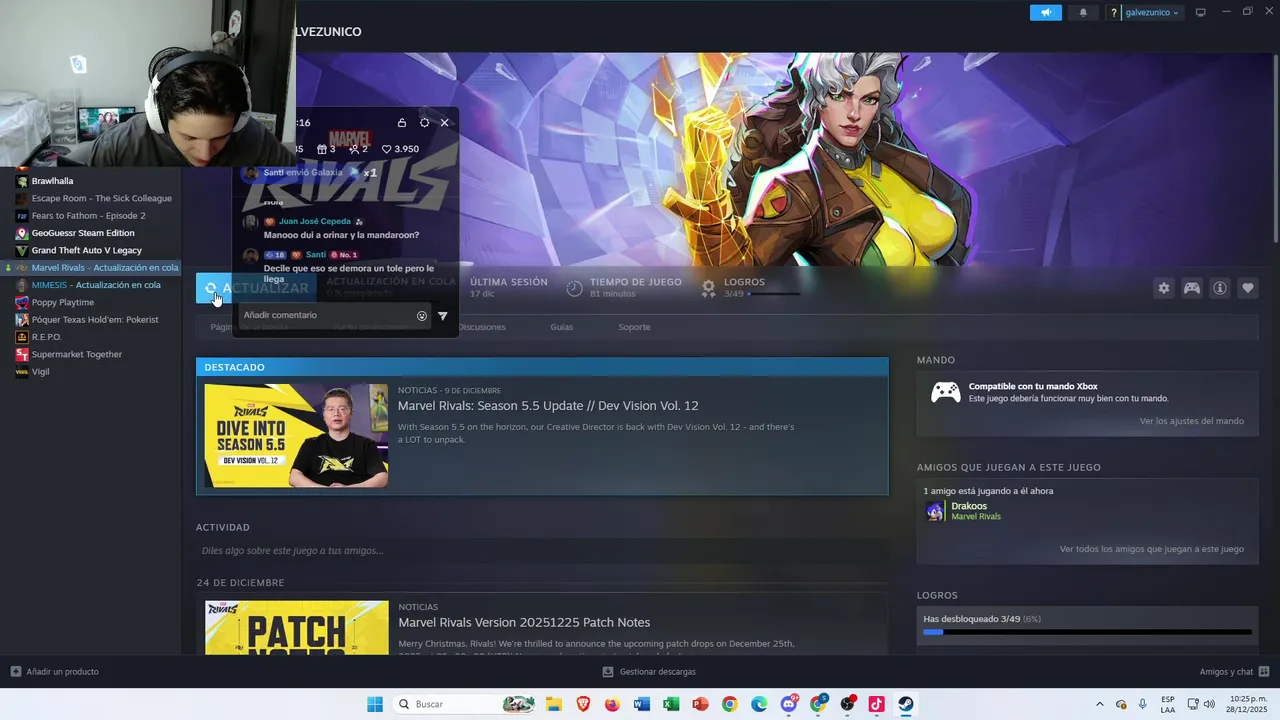Click the viewers count icon in overlay
This screenshot has width=1280, height=720.
[x=354, y=149]
